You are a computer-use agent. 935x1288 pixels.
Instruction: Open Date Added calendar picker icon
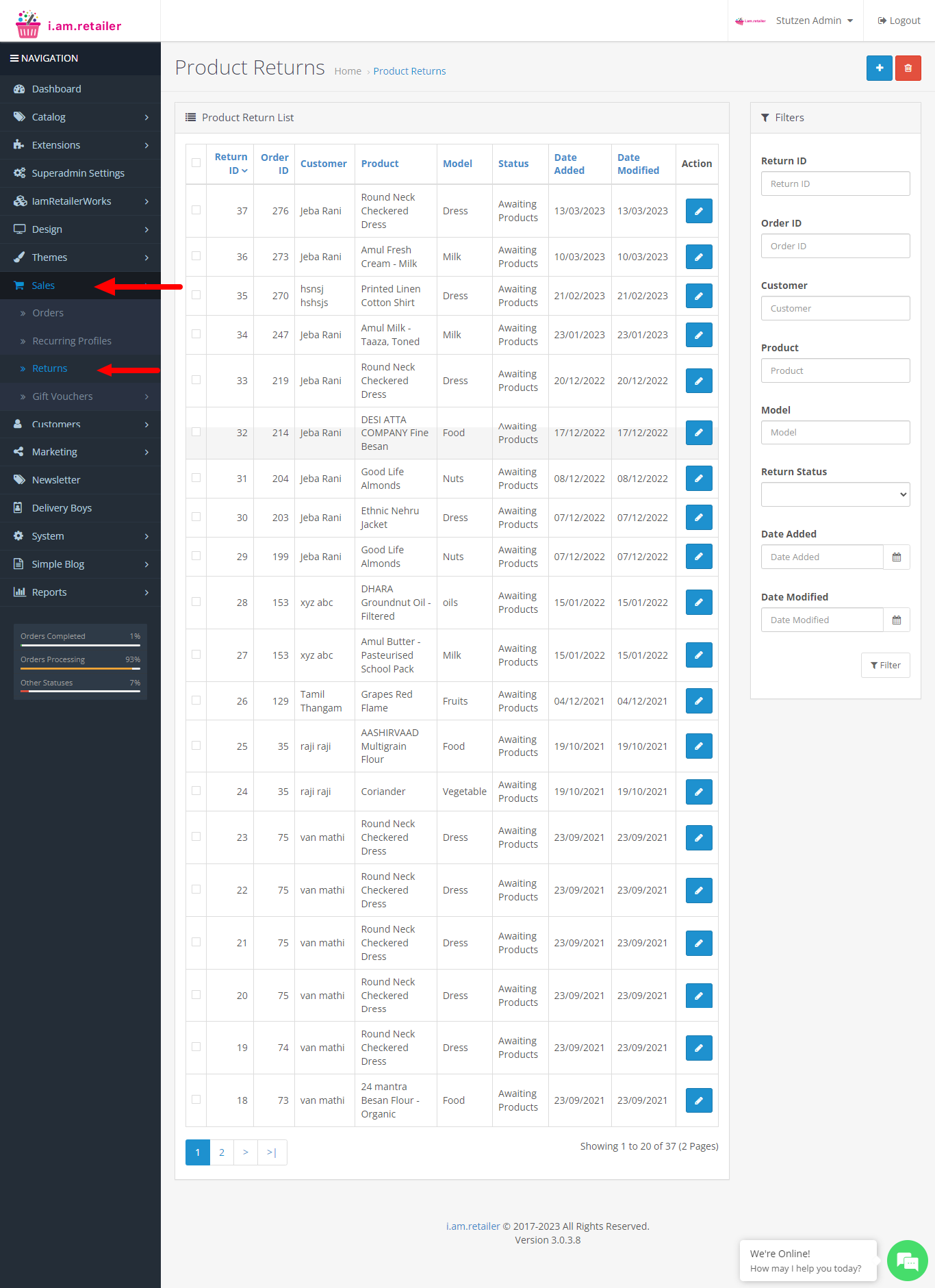pyautogui.click(x=896, y=557)
